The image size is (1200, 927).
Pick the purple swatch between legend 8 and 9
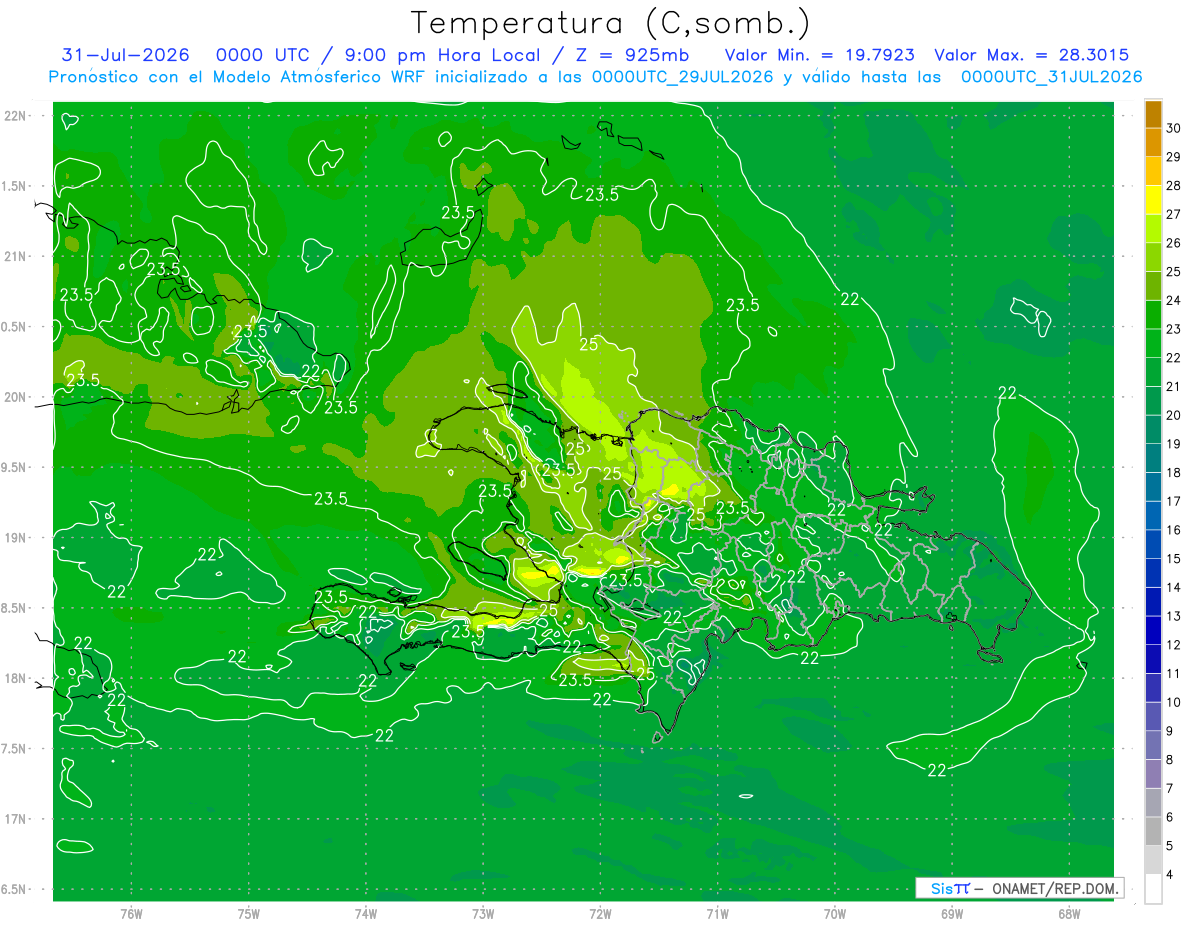1153,746
